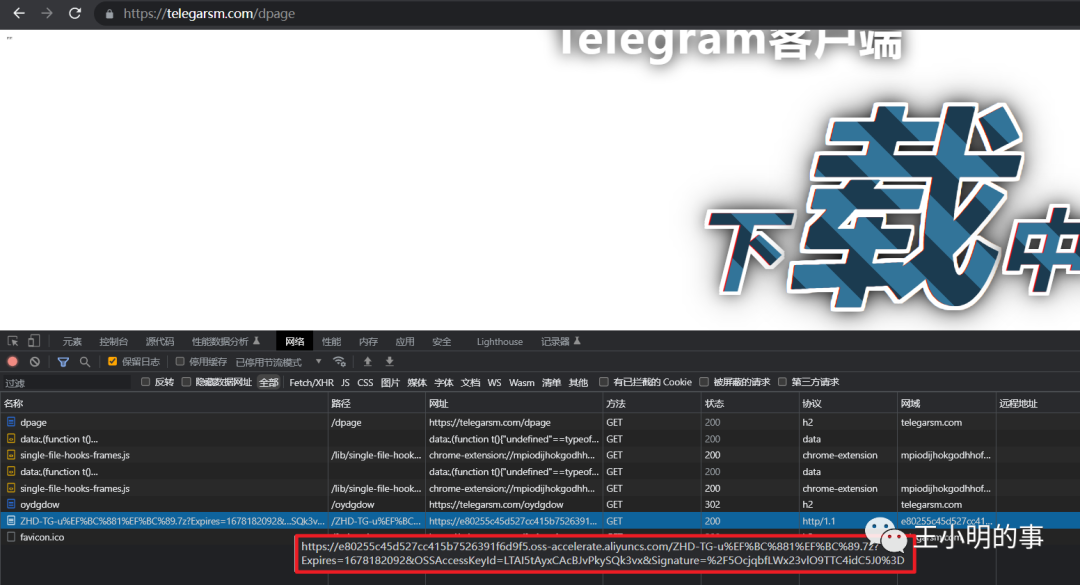Screen dimensions: 1080x585
Task: Toggle the network filter funnel icon
Action: (63, 361)
